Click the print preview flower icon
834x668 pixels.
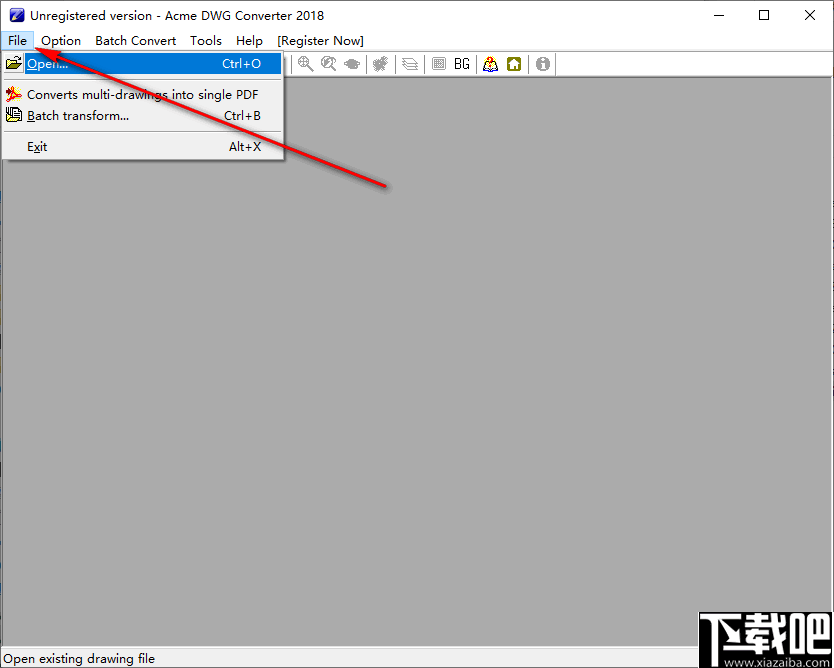pos(381,63)
